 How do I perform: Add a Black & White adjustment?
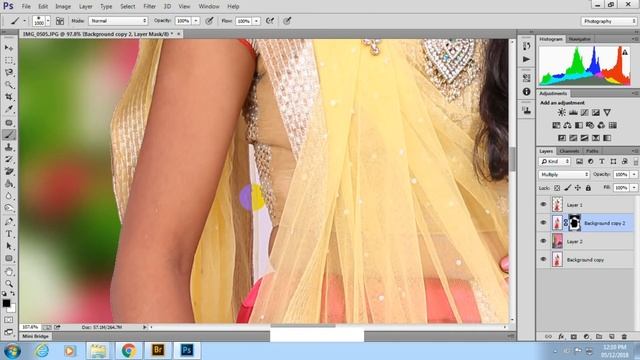tap(579, 125)
